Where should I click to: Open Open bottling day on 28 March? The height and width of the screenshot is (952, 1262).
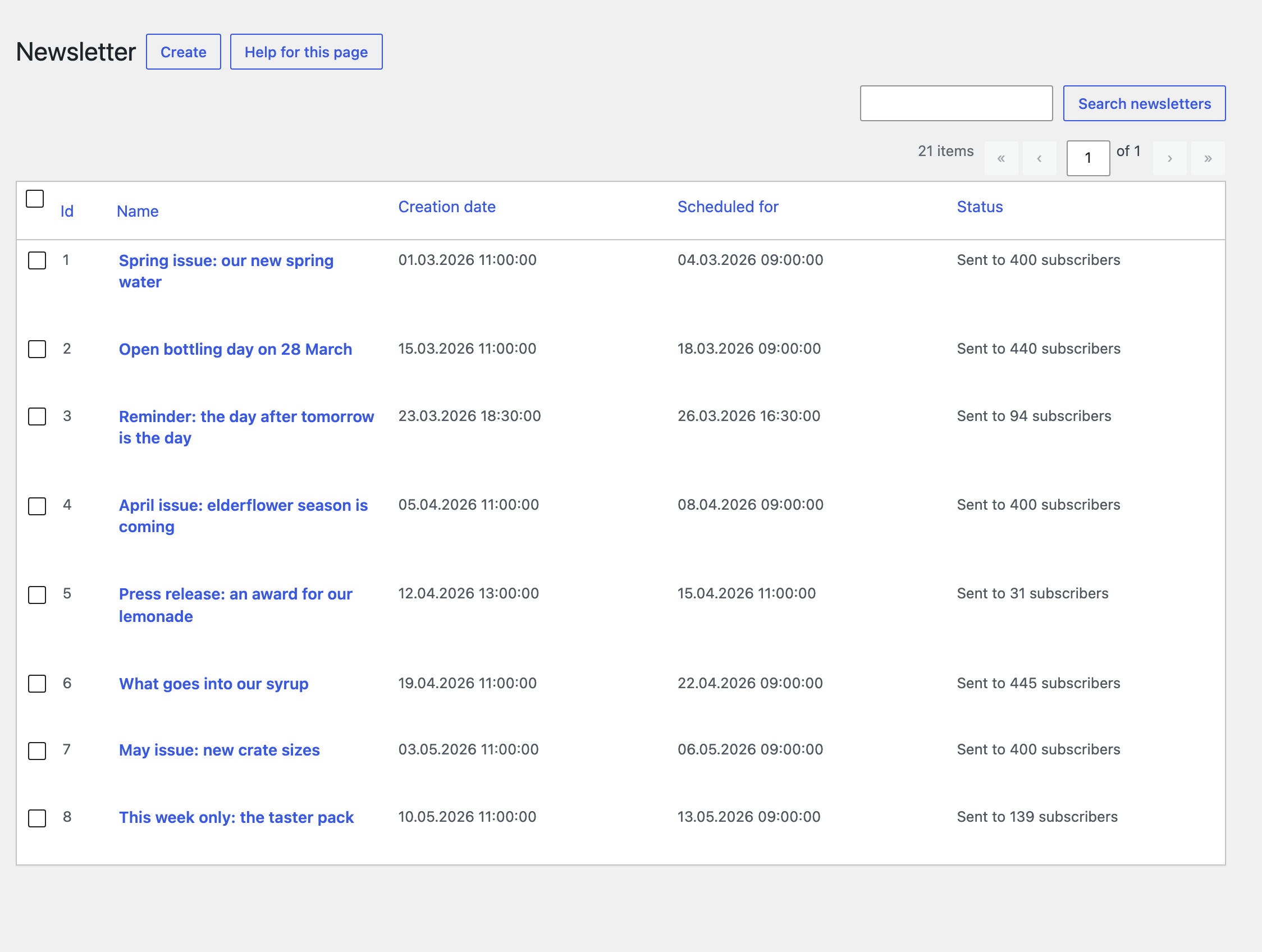235,349
